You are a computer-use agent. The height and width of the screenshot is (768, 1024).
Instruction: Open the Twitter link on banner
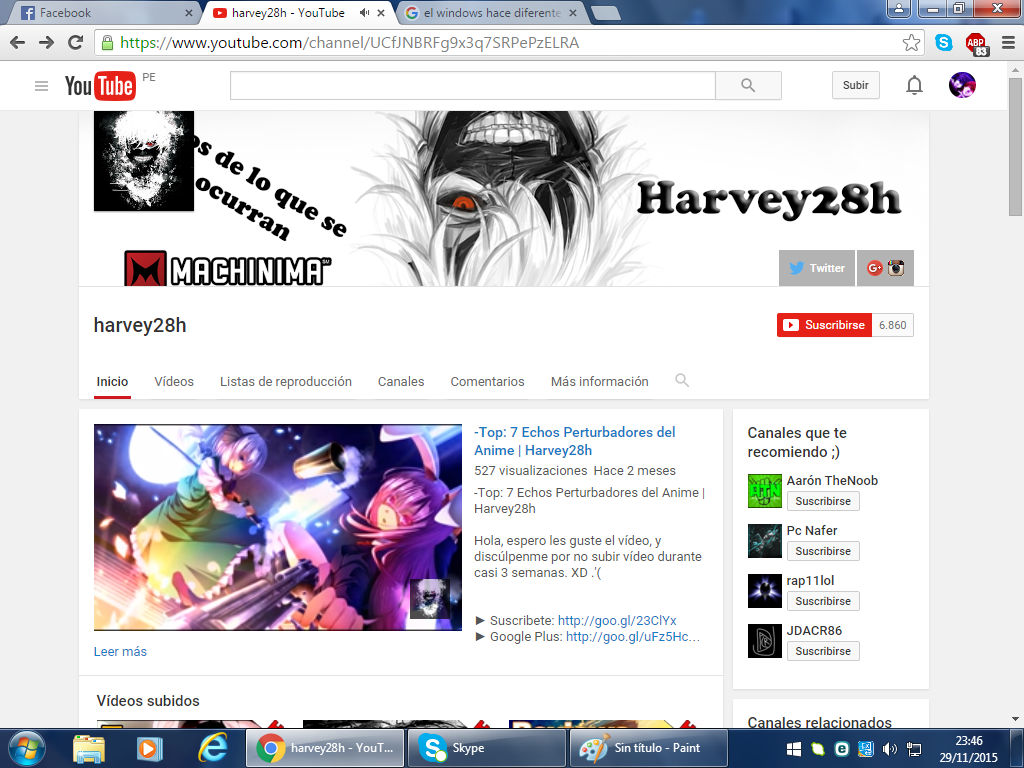[817, 268]
